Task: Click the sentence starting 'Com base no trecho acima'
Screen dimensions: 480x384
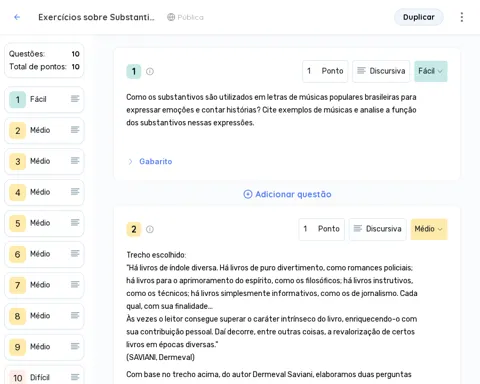Action: click(269, 374)
